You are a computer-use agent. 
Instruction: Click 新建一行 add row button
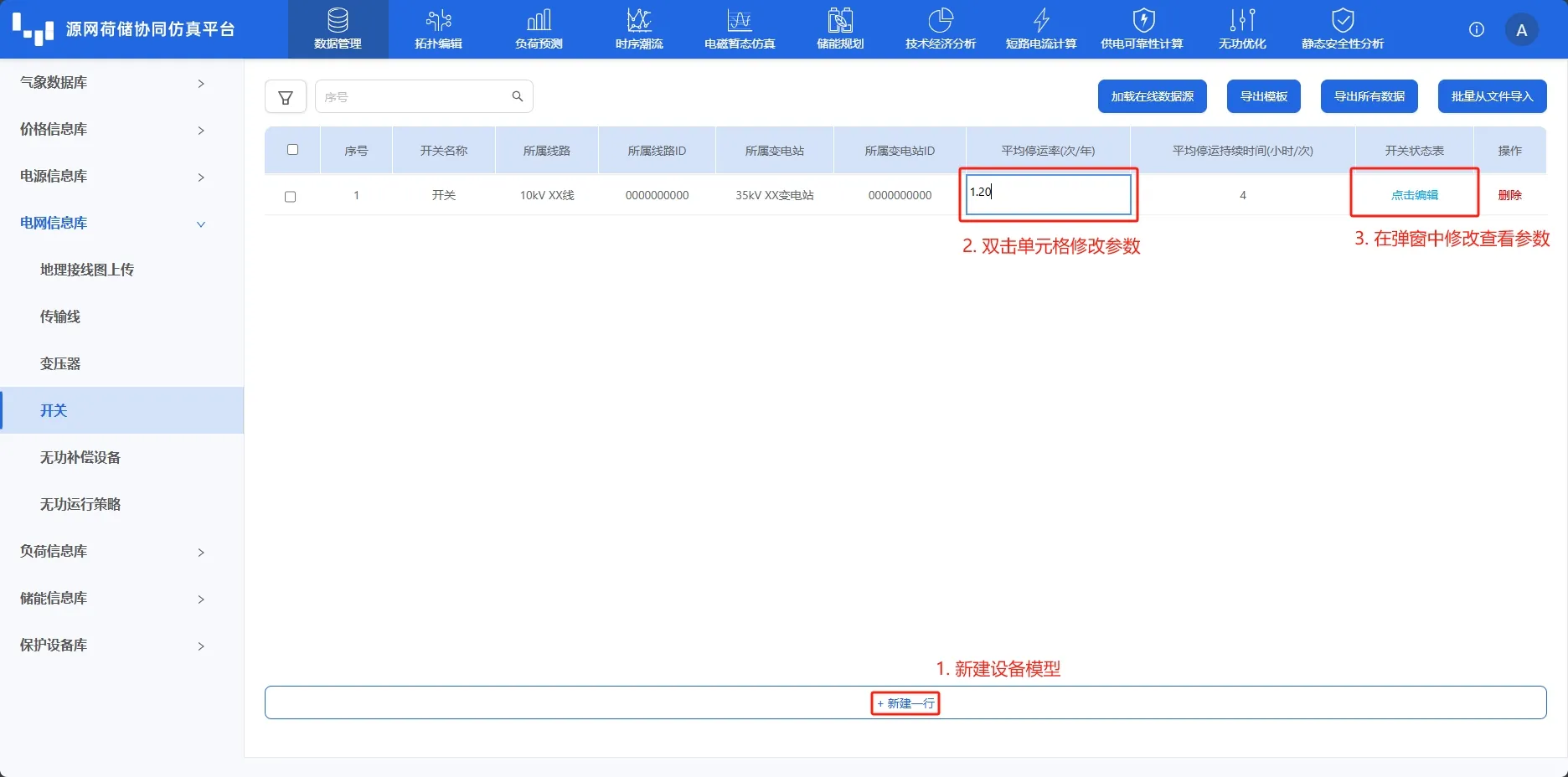click(905, 703)
